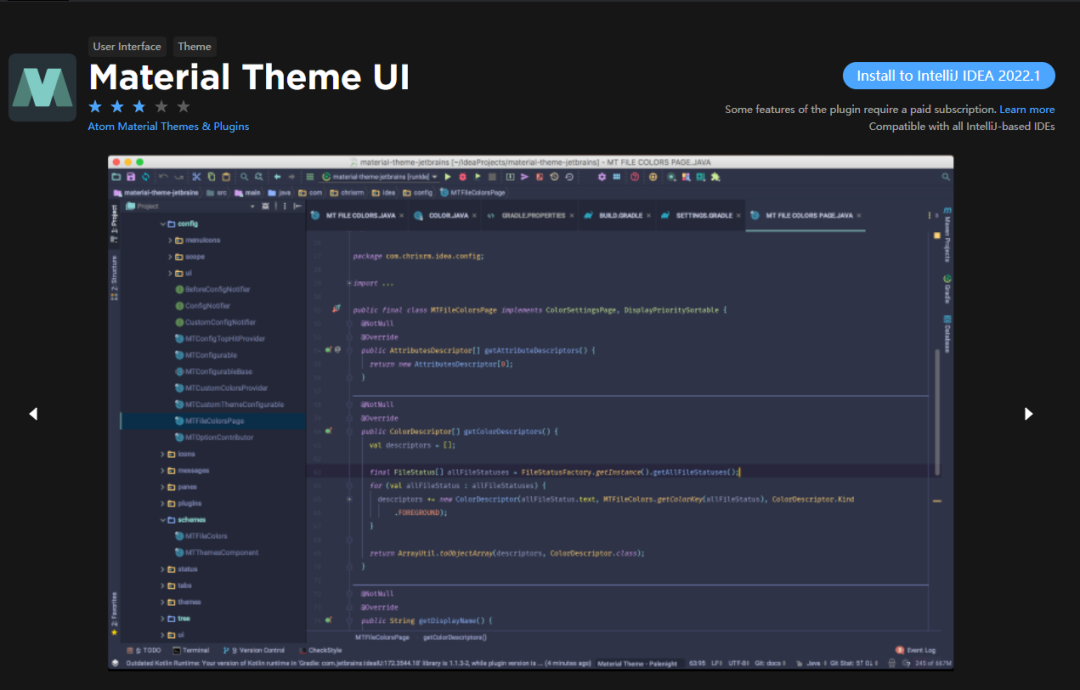
Task: Open the TODO tool window button
Action: coord(144,650)
